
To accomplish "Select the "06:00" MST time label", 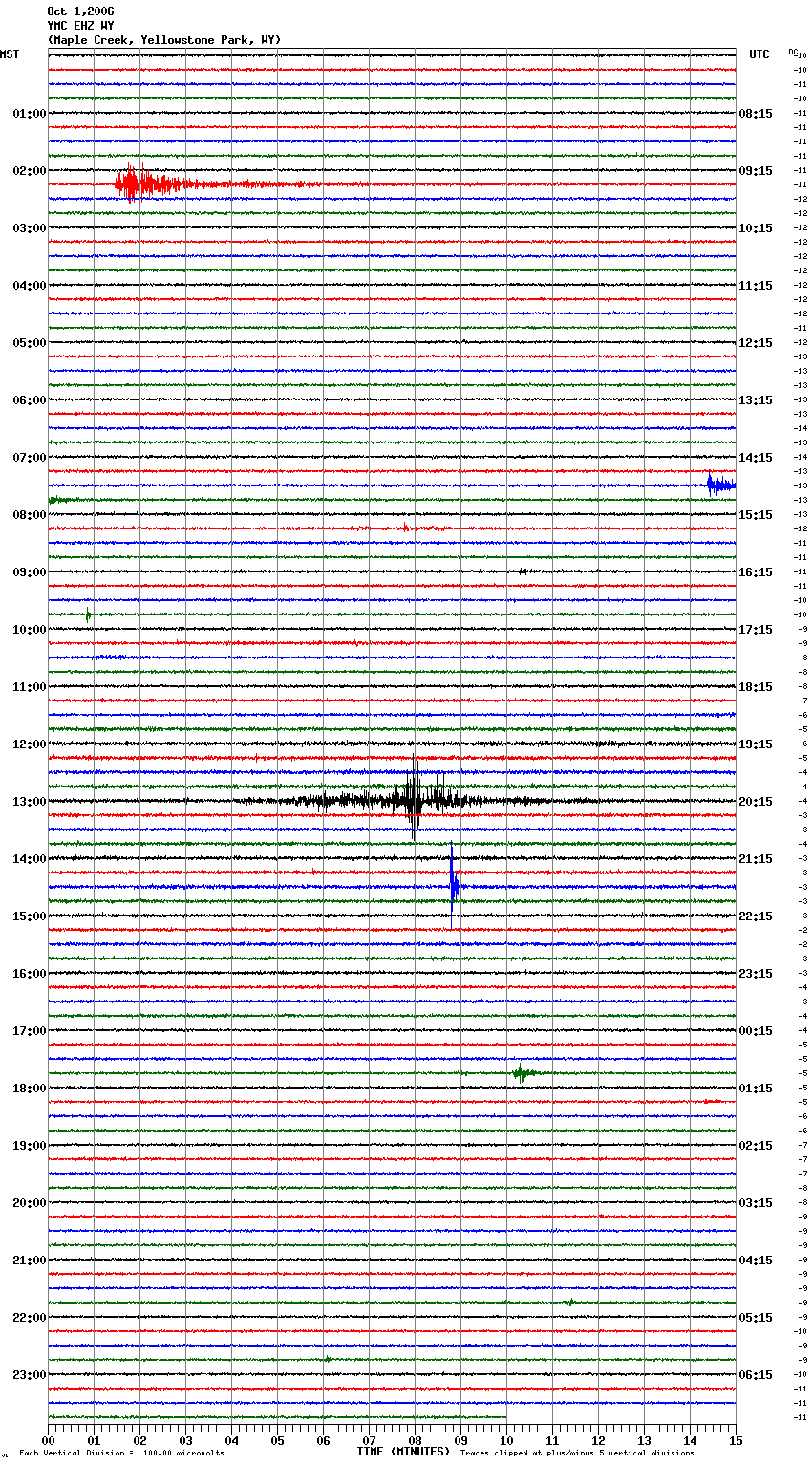I will click(x=30, y=400).
